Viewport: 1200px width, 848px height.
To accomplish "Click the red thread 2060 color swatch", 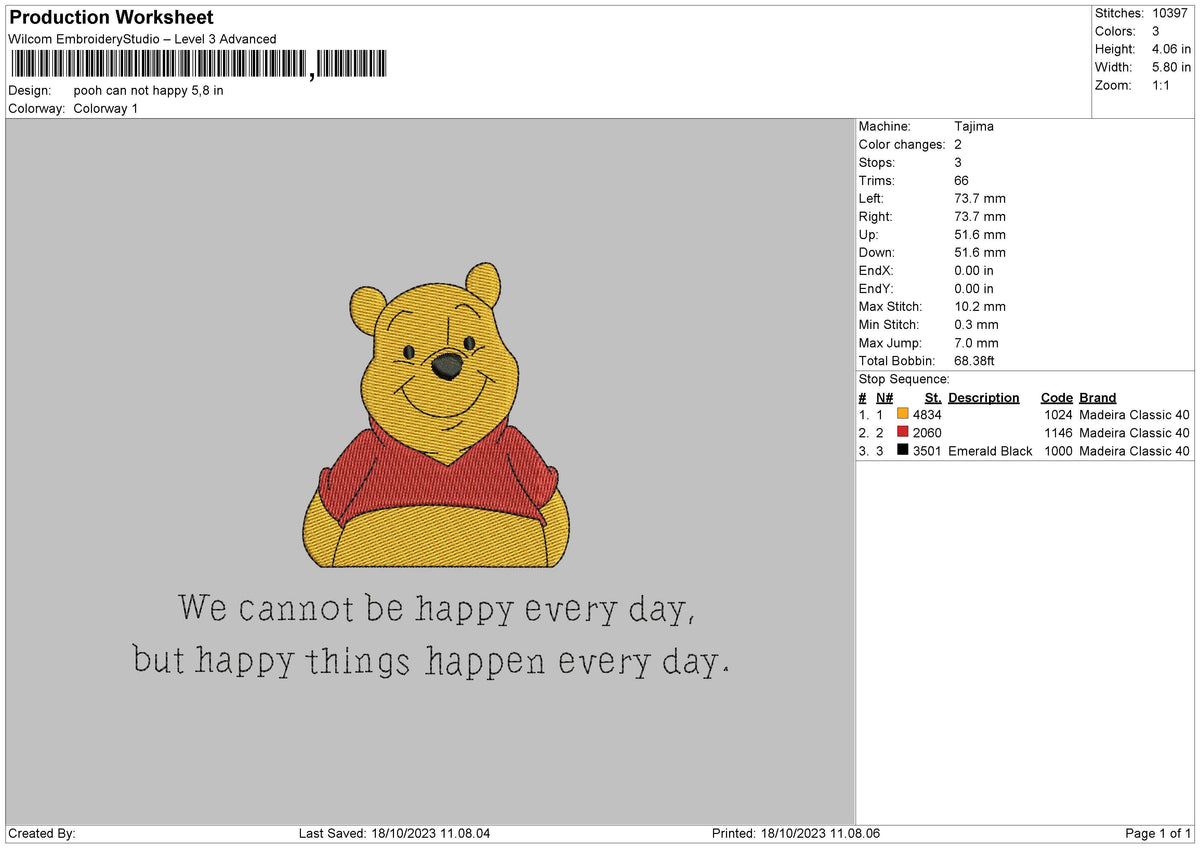I will coord(903,432).
